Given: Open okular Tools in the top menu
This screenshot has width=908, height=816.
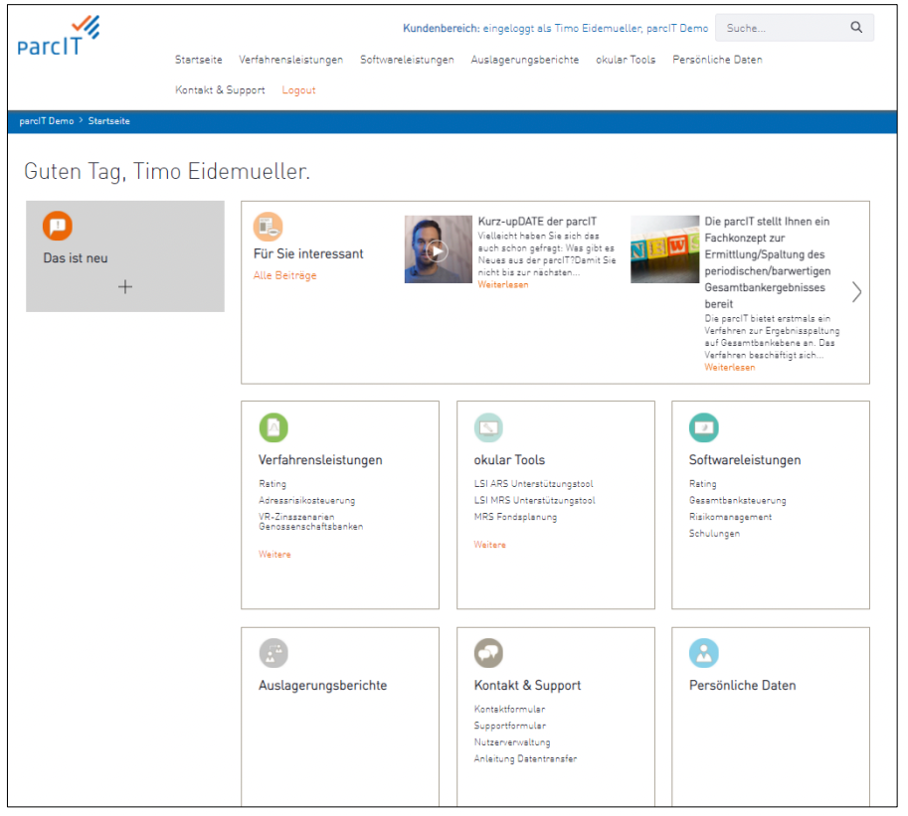Looking at the screenshot, I should tap(625, 60).
